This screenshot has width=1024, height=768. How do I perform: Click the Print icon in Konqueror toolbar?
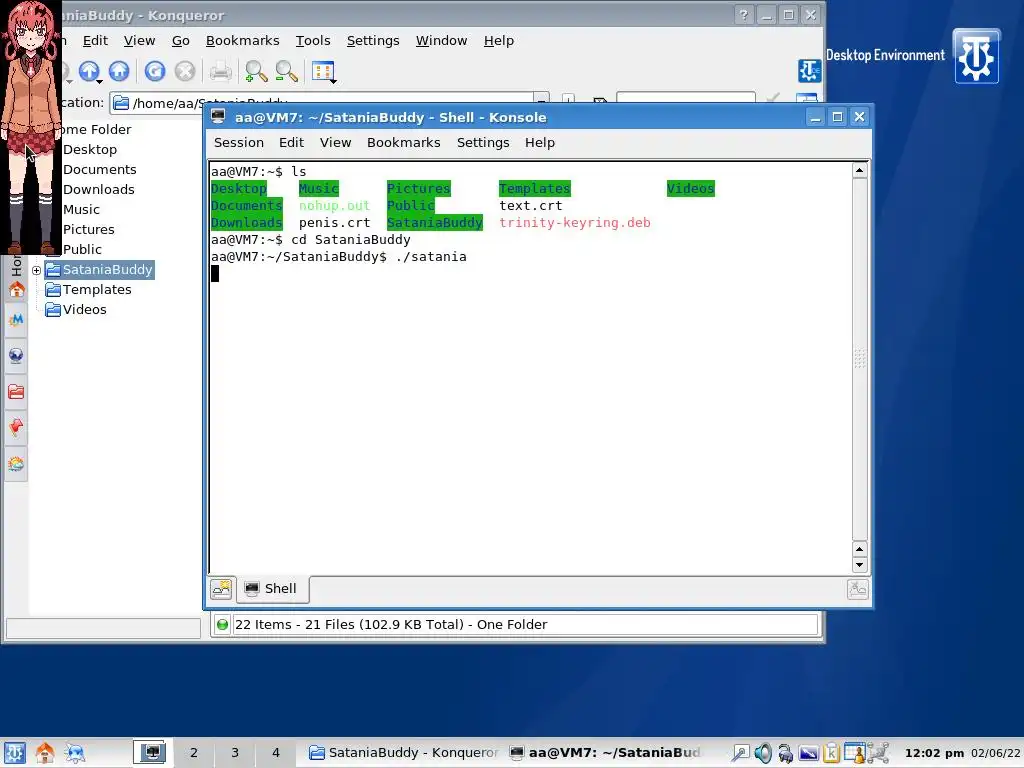click(x=221, y=71)
